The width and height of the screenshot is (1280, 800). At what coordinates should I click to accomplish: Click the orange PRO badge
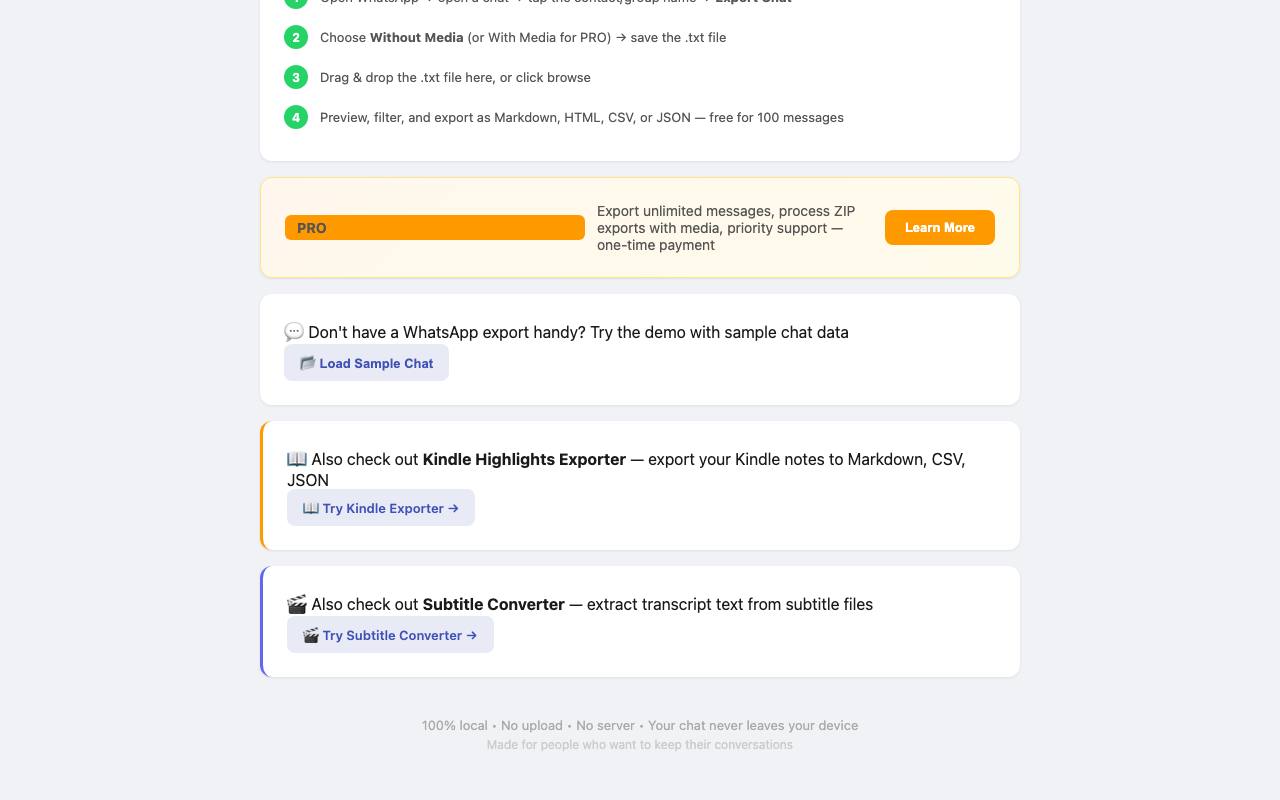435,228
